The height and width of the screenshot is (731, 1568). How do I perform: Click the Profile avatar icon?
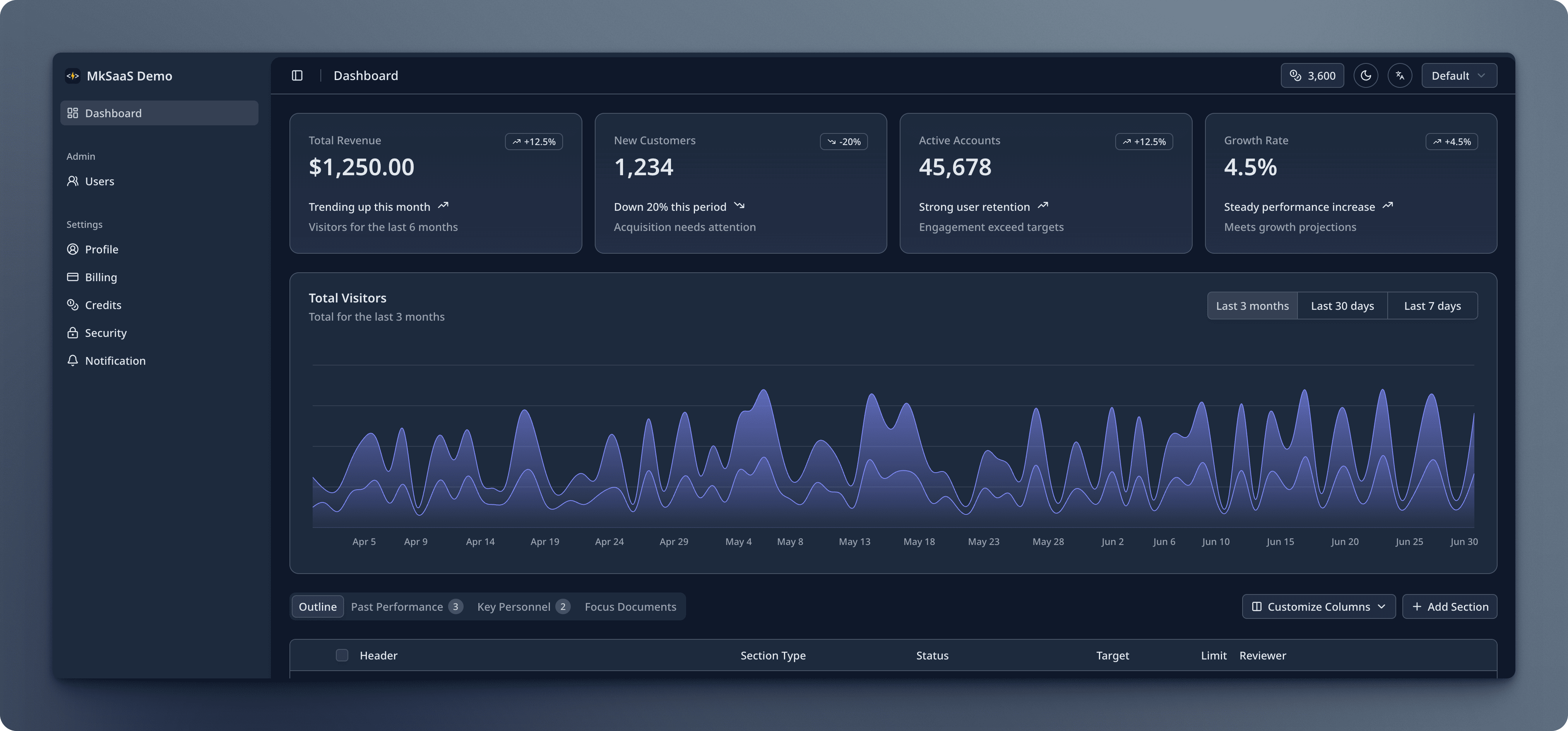(72, 249)
